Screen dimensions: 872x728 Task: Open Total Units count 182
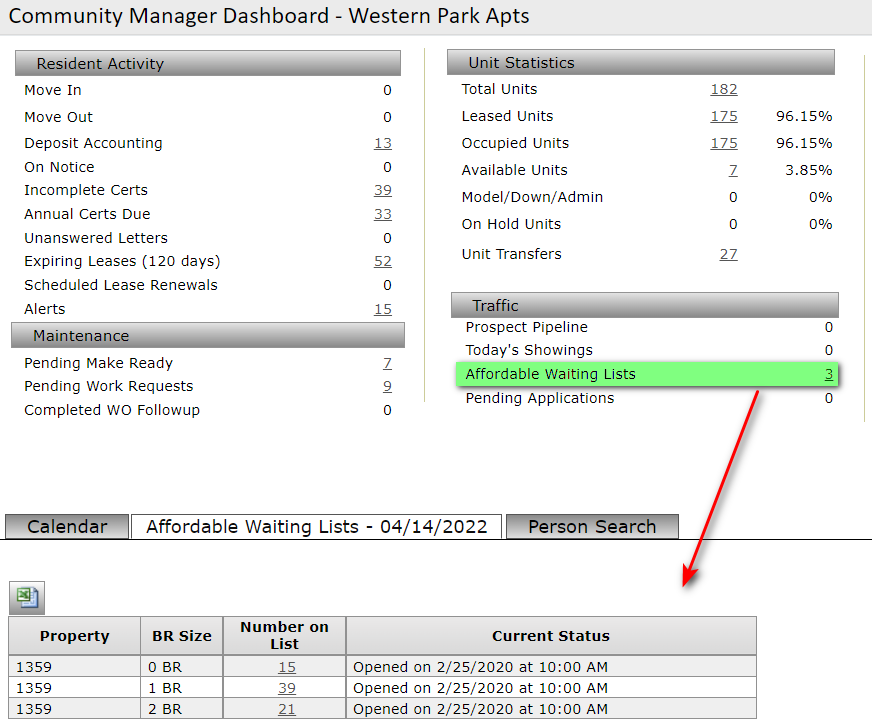click(x=724, y=90)
